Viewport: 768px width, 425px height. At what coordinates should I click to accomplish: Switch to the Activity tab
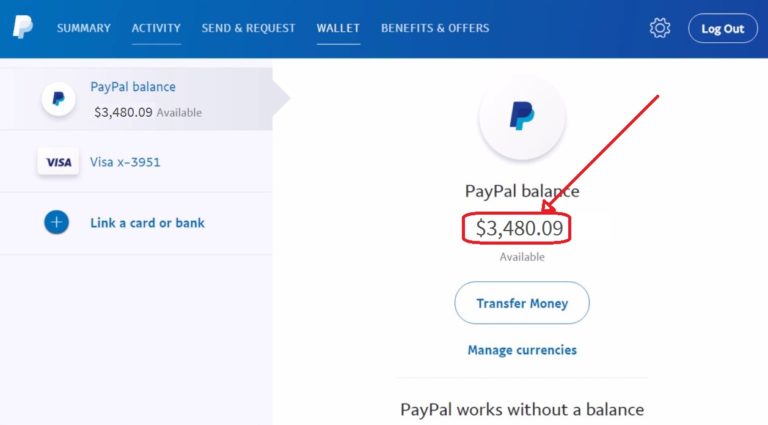pyautogui.click(x=156, y=28)
